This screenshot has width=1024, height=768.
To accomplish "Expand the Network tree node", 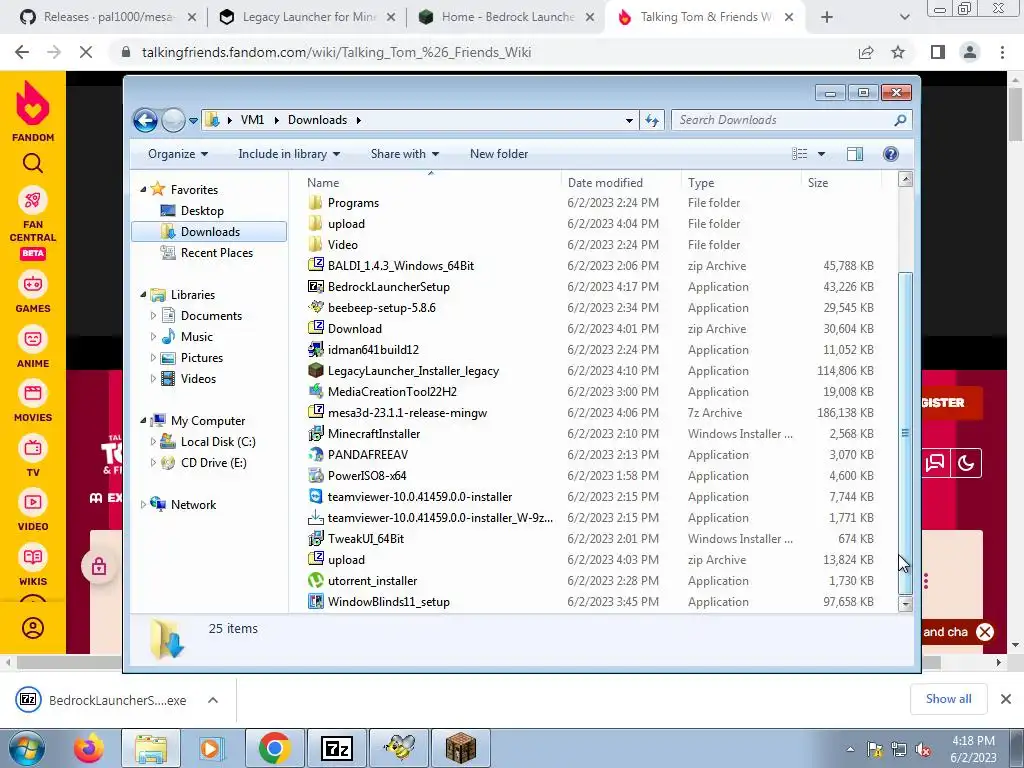I will 143,504.
